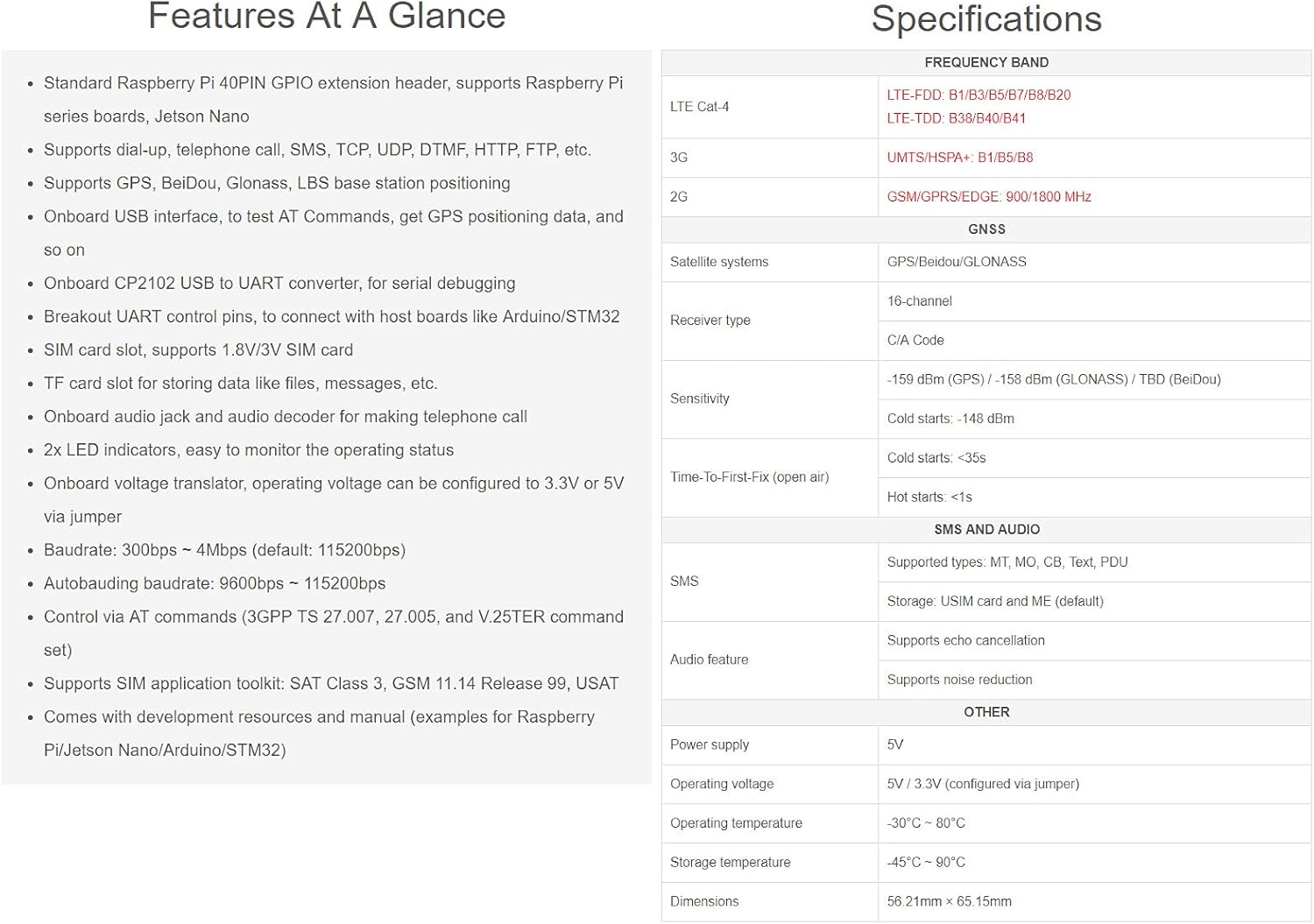This screenshot has width=1314, height=924.
Task: Click the Satellite systems row label
Action: pos(718,262)
